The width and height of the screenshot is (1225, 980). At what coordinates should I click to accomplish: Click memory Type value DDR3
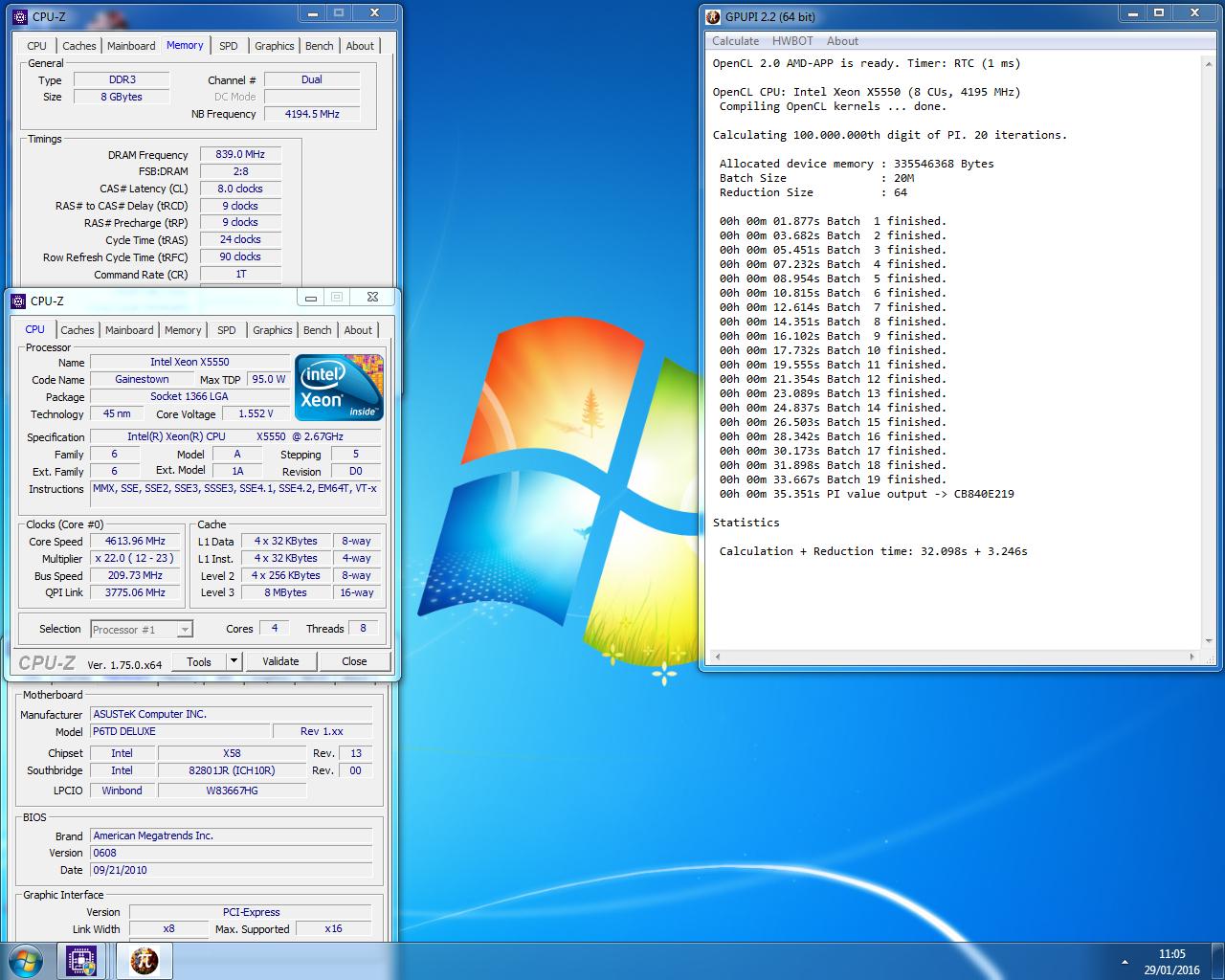pos(122,80)
